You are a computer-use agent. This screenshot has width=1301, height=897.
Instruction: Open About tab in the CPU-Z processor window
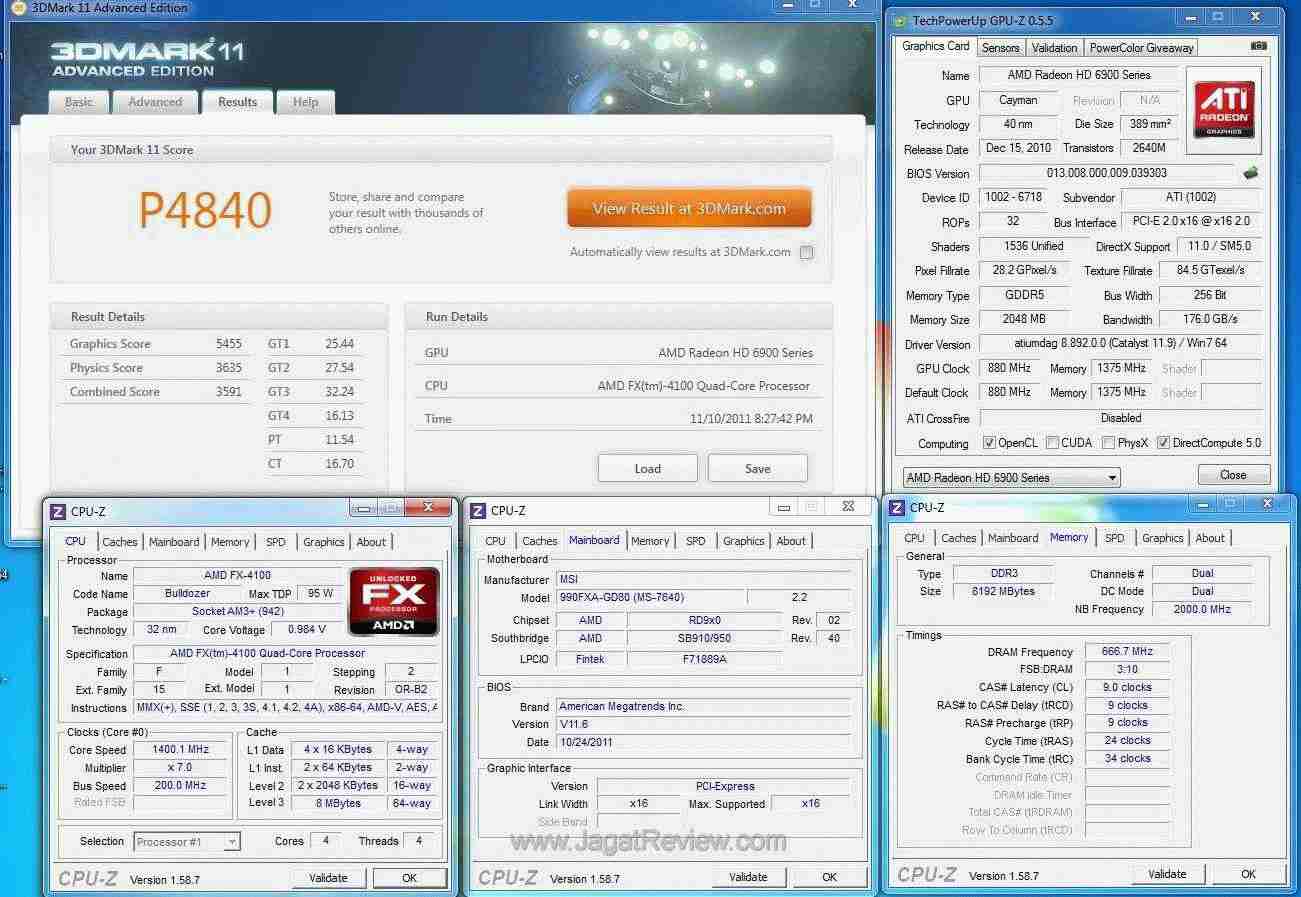pos(371,542)
